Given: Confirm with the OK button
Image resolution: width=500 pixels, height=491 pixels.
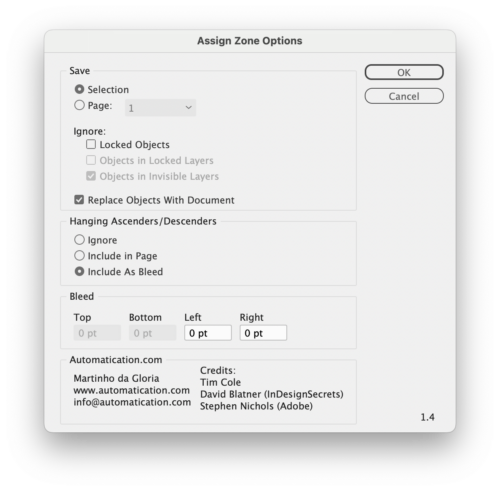Looking at the screenshot, I should point(404,72).
